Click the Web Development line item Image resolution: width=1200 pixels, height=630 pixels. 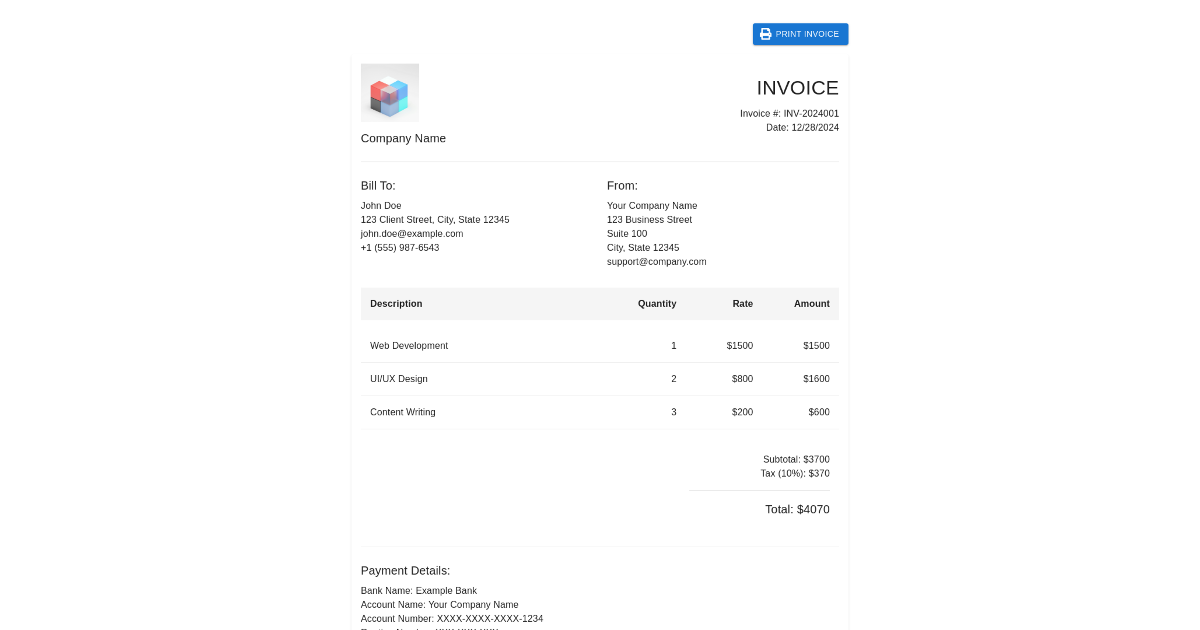[409, 345]
